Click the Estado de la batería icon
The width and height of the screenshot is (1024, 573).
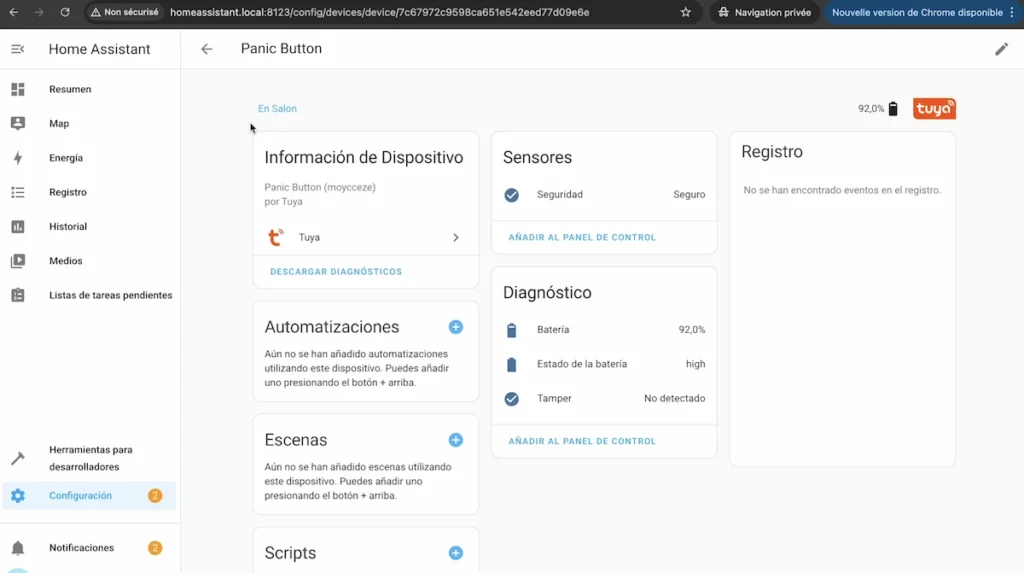[x=511, y=364]
